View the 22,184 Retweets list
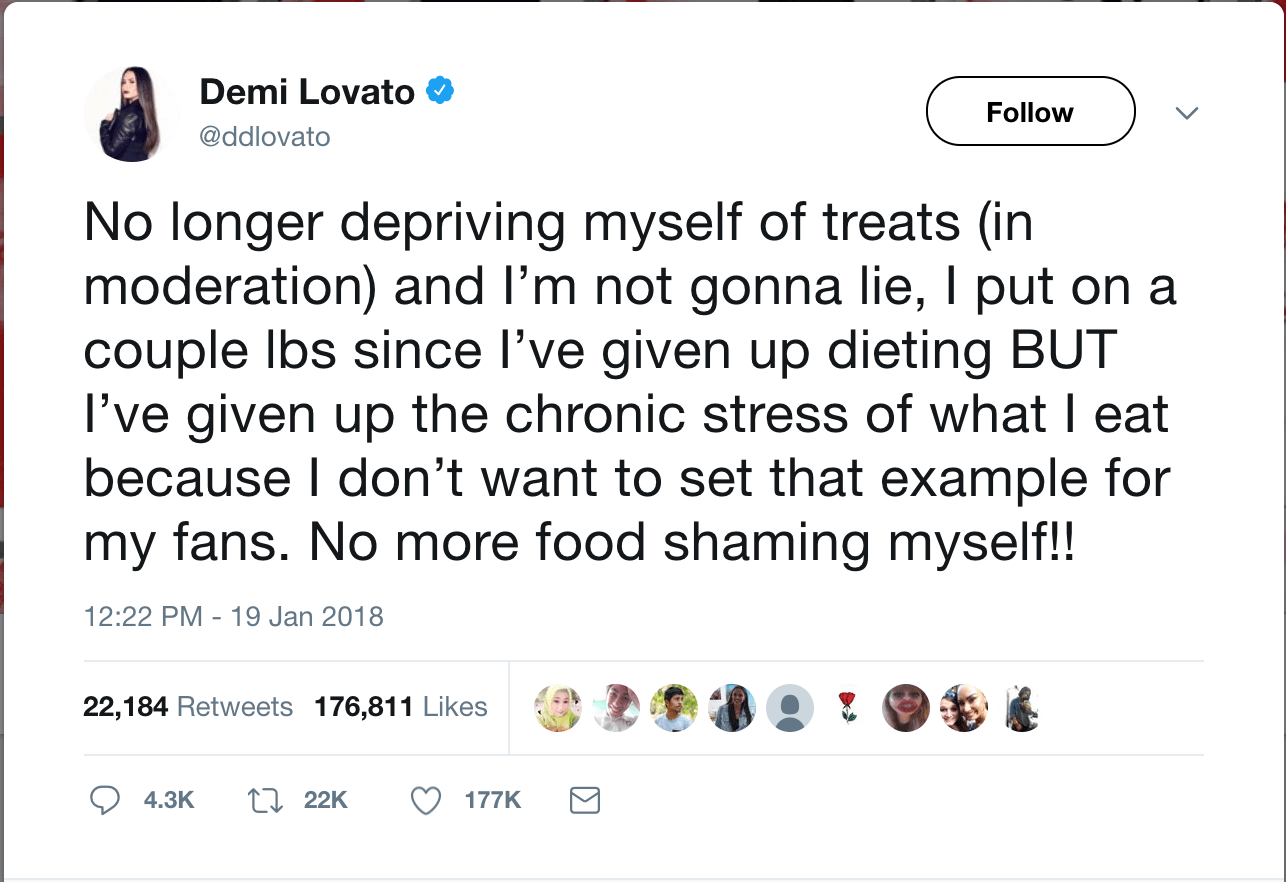The width and height of the screenshot is (1286, 882). [x=188, y=707]
